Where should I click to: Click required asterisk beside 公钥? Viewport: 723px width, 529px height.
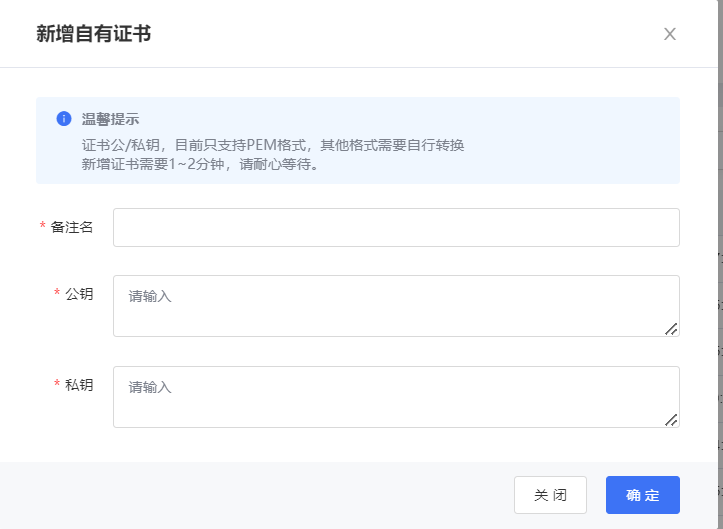coord(57,294)
